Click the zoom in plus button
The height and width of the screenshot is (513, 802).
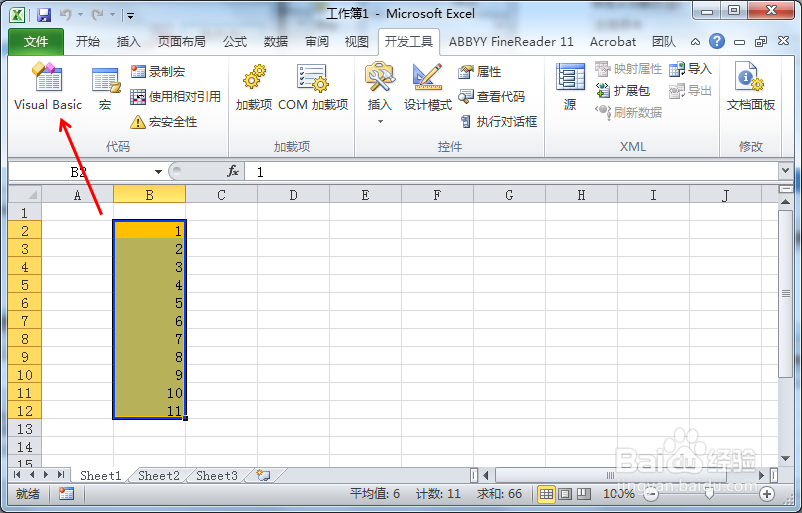[766, 494]
